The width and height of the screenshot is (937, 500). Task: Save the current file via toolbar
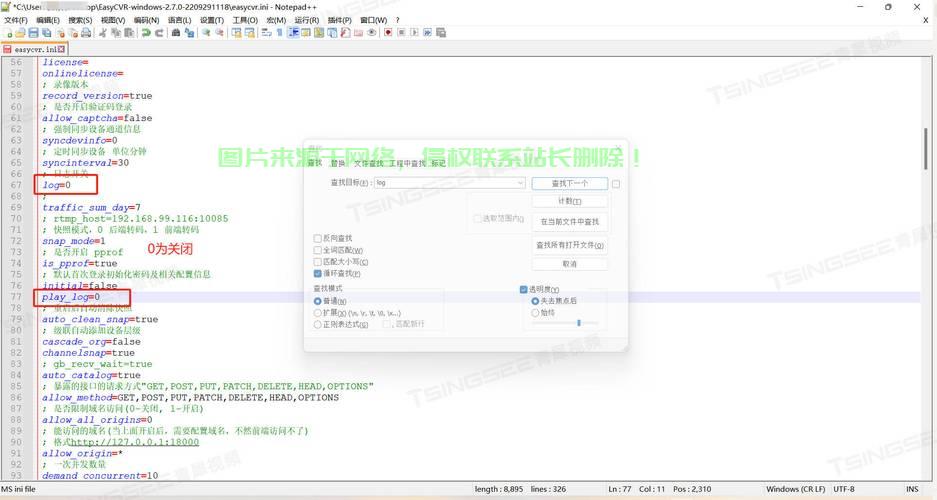click(x=33, y=33)
